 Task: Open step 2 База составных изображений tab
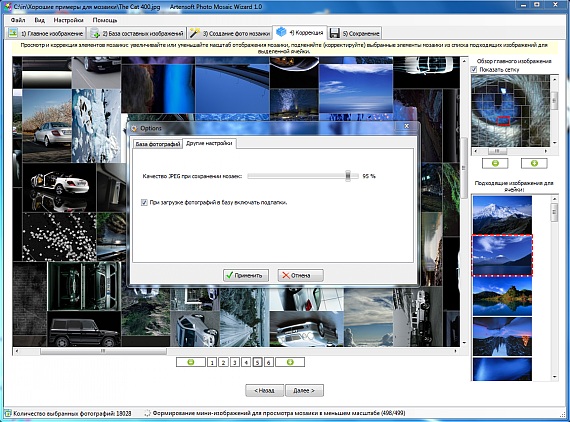point(137,33)
